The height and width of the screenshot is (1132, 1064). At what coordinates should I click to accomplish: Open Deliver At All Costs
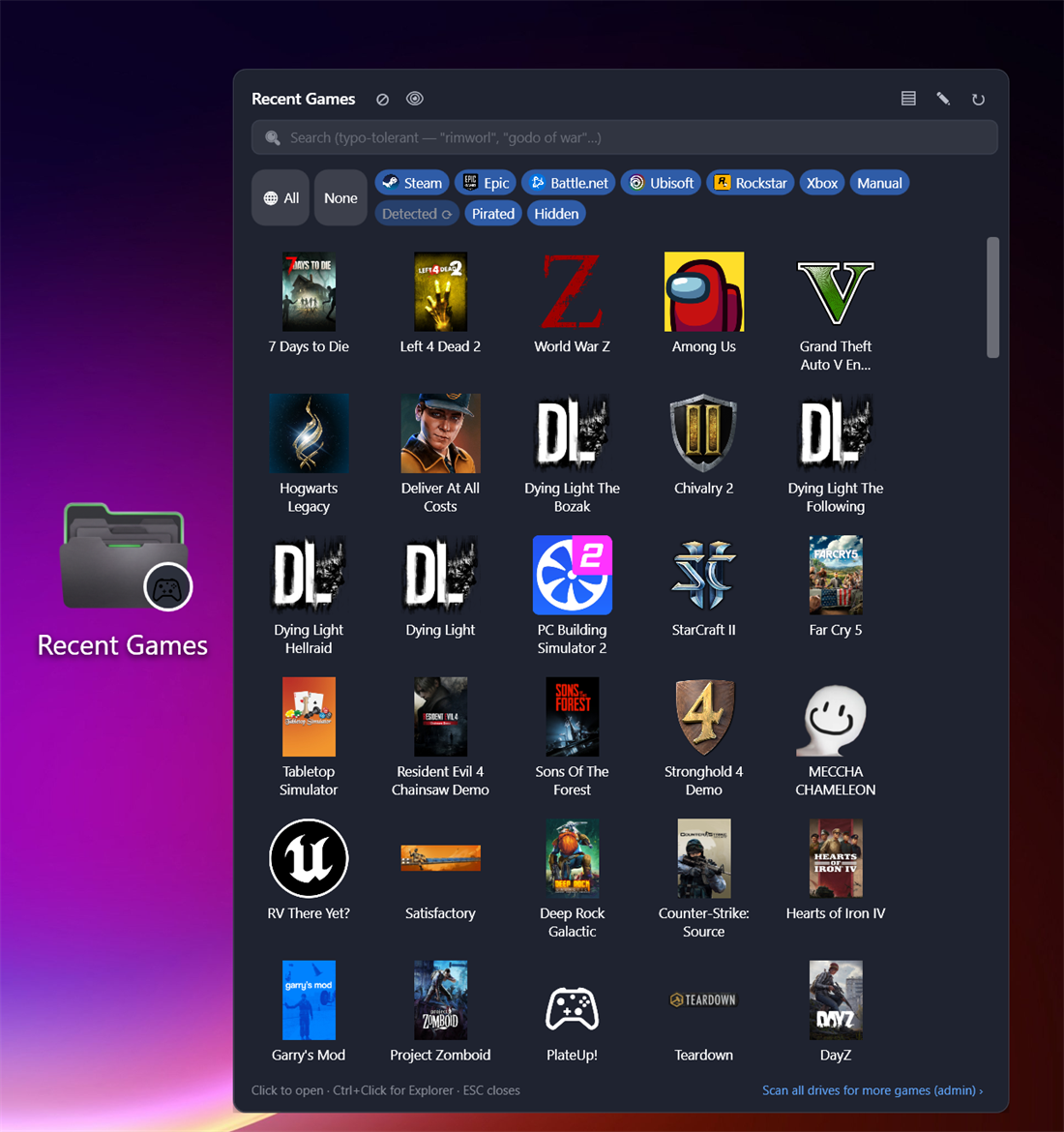tap(440, 433)
